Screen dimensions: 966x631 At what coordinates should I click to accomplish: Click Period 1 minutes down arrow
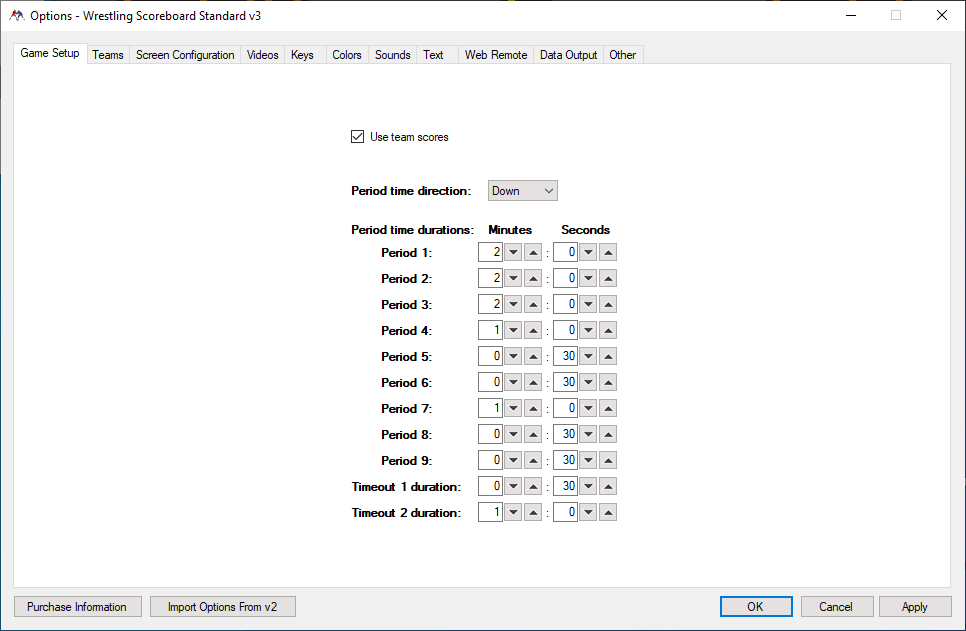(x=513, y=253)
